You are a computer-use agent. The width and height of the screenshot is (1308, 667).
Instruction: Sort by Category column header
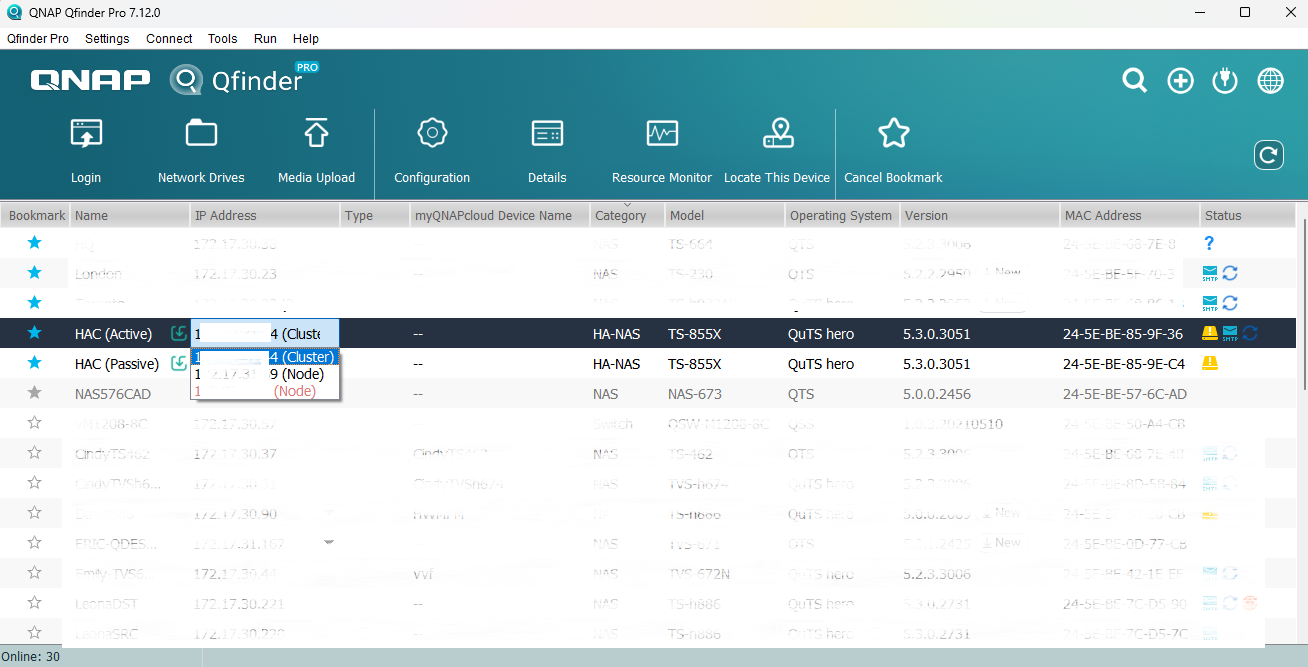click(627, 215)
